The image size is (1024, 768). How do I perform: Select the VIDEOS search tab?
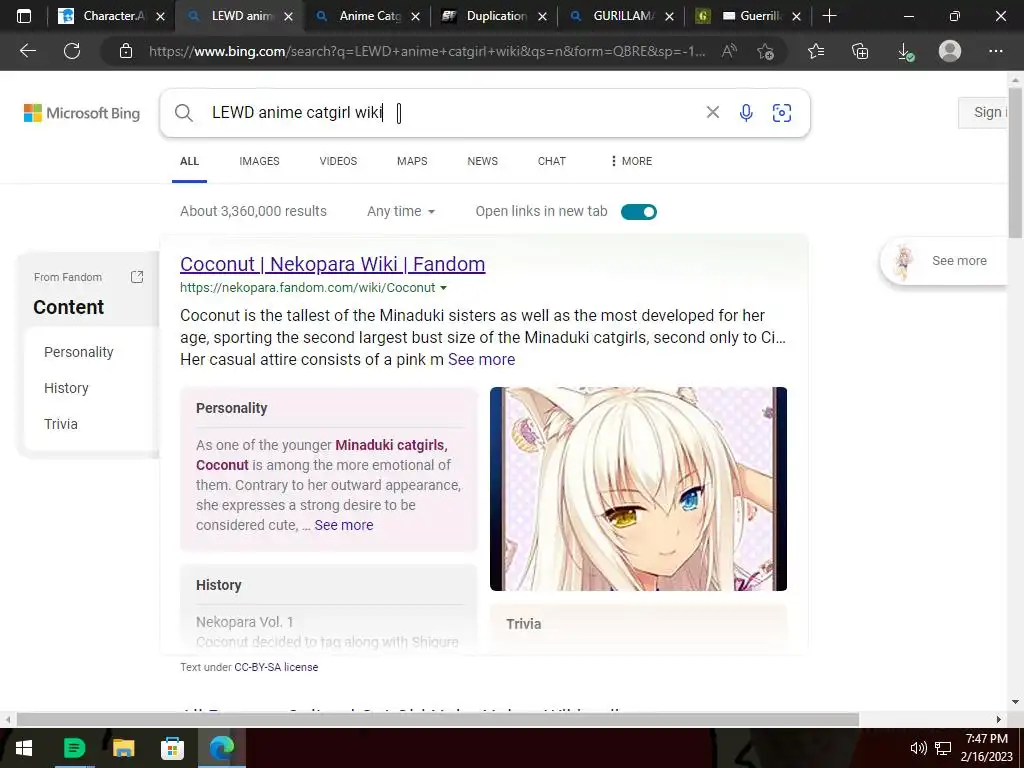coord(338,161)
